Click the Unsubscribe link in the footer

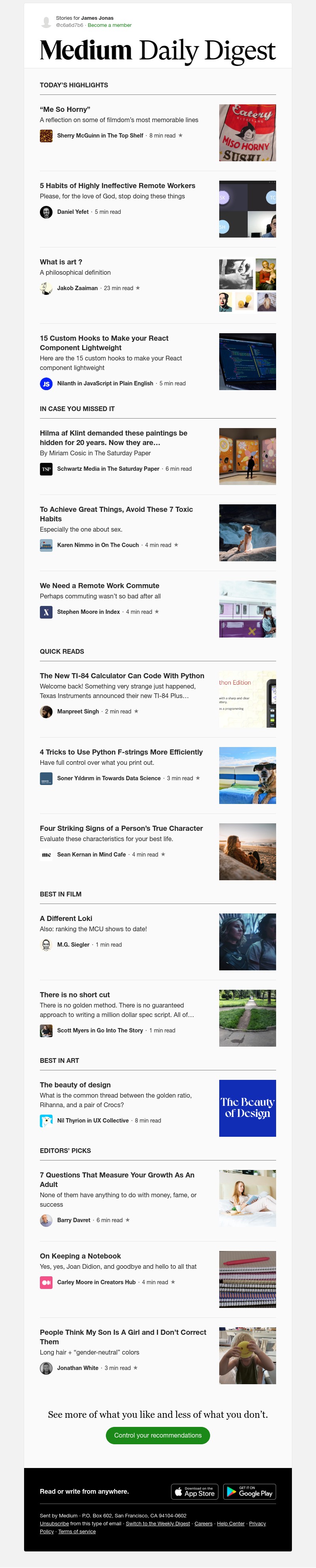(x=54, y=1524)
